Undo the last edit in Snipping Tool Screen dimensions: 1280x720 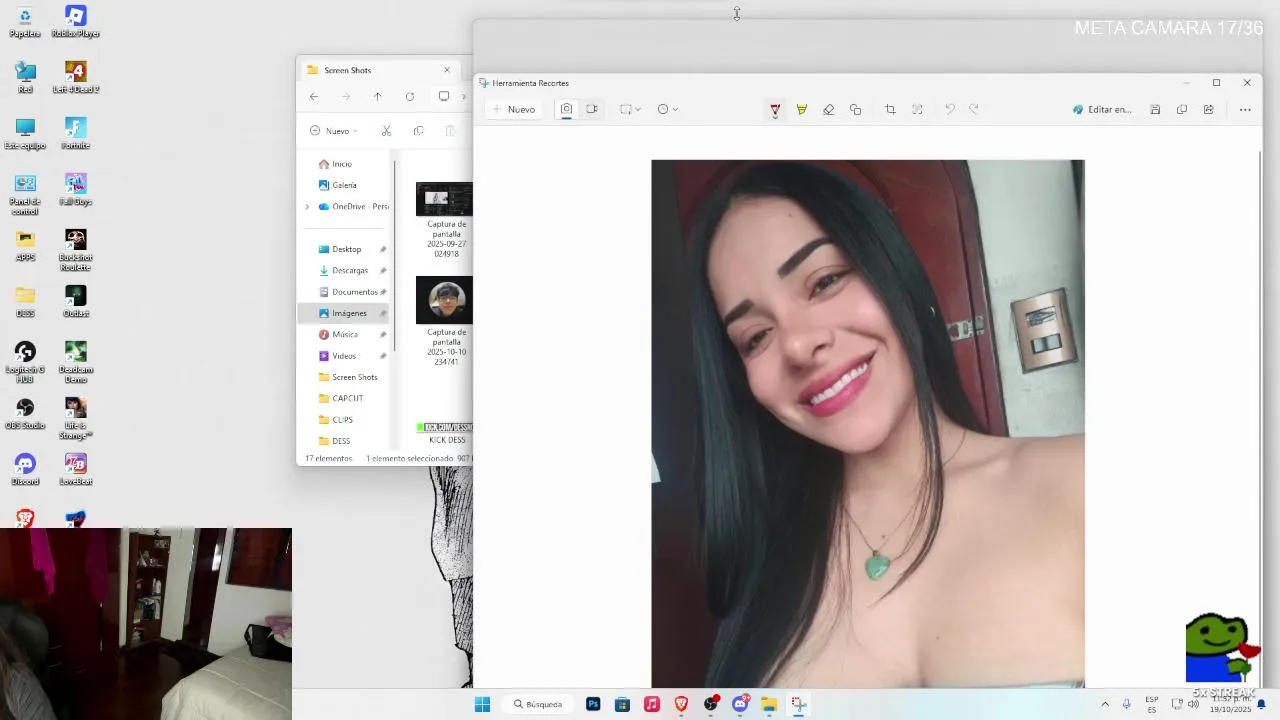coord(950,109)
